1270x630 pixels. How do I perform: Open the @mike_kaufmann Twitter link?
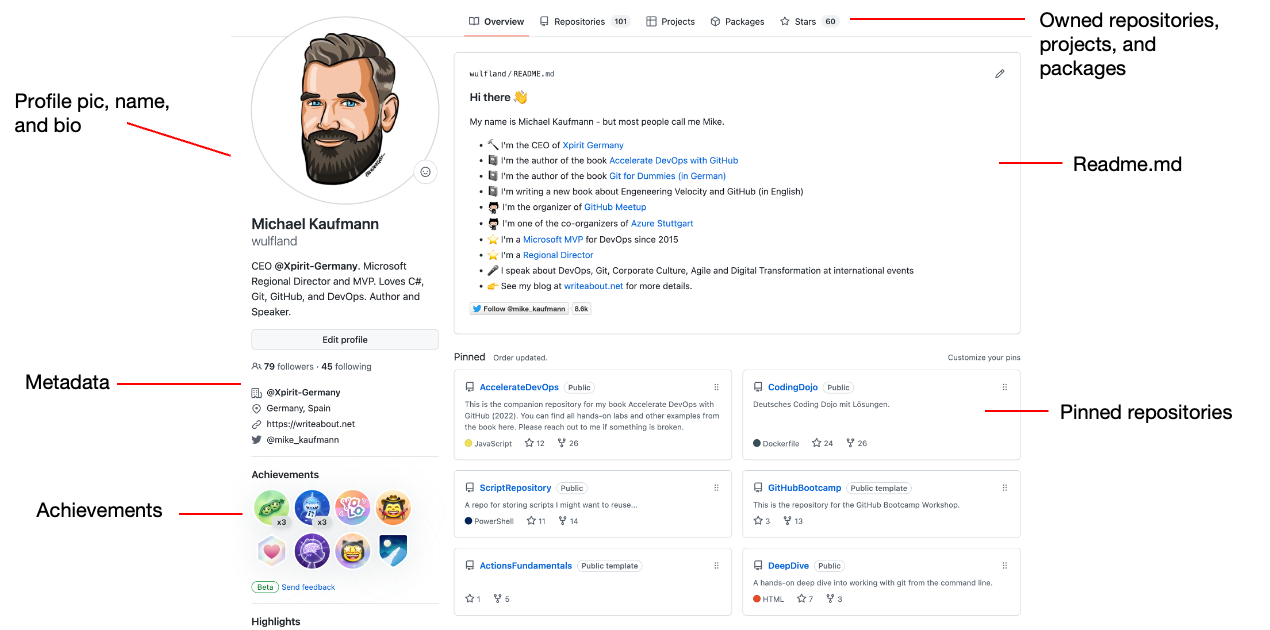(302, 440)
